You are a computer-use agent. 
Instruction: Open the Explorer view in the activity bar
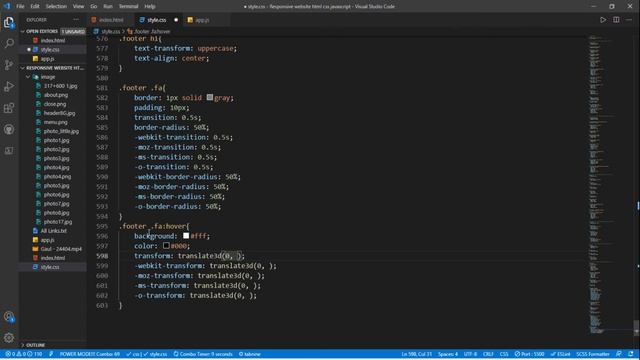[9, 22]
